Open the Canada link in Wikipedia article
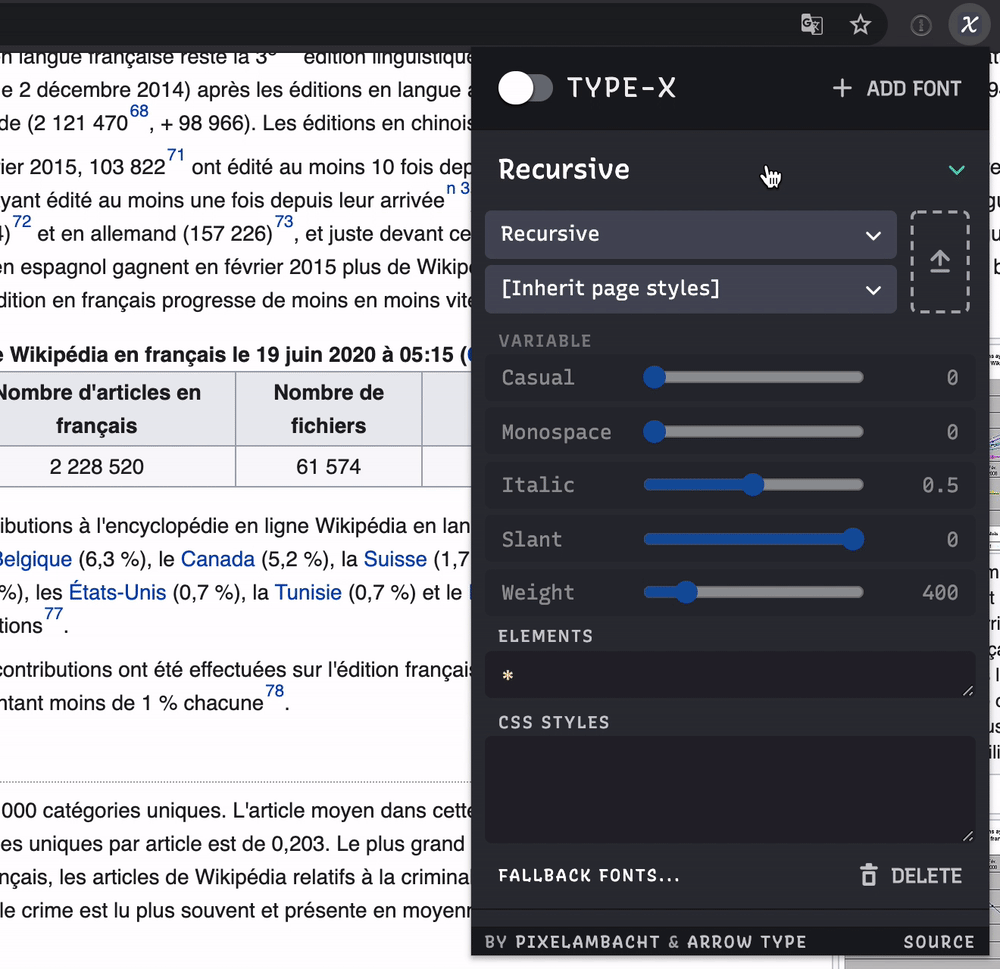 (217, 559)
